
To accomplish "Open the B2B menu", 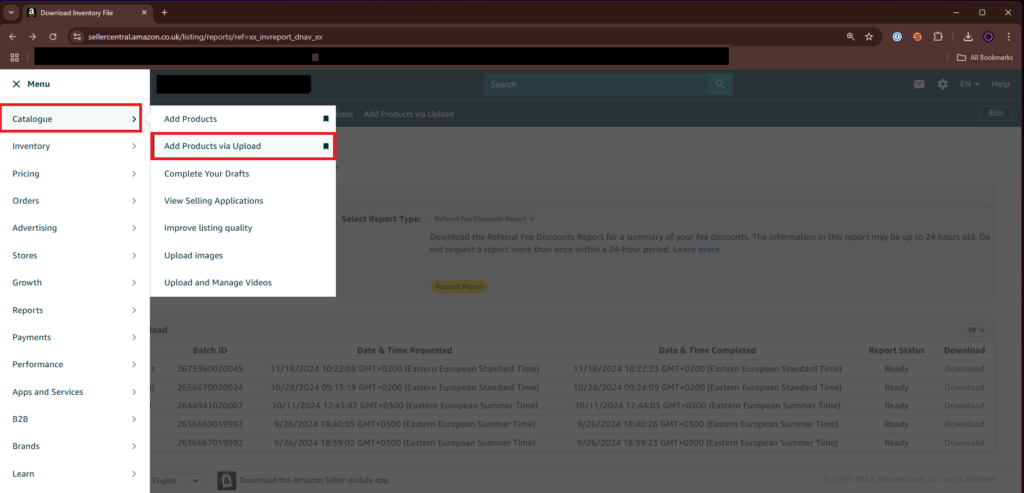I will (74, 419).
